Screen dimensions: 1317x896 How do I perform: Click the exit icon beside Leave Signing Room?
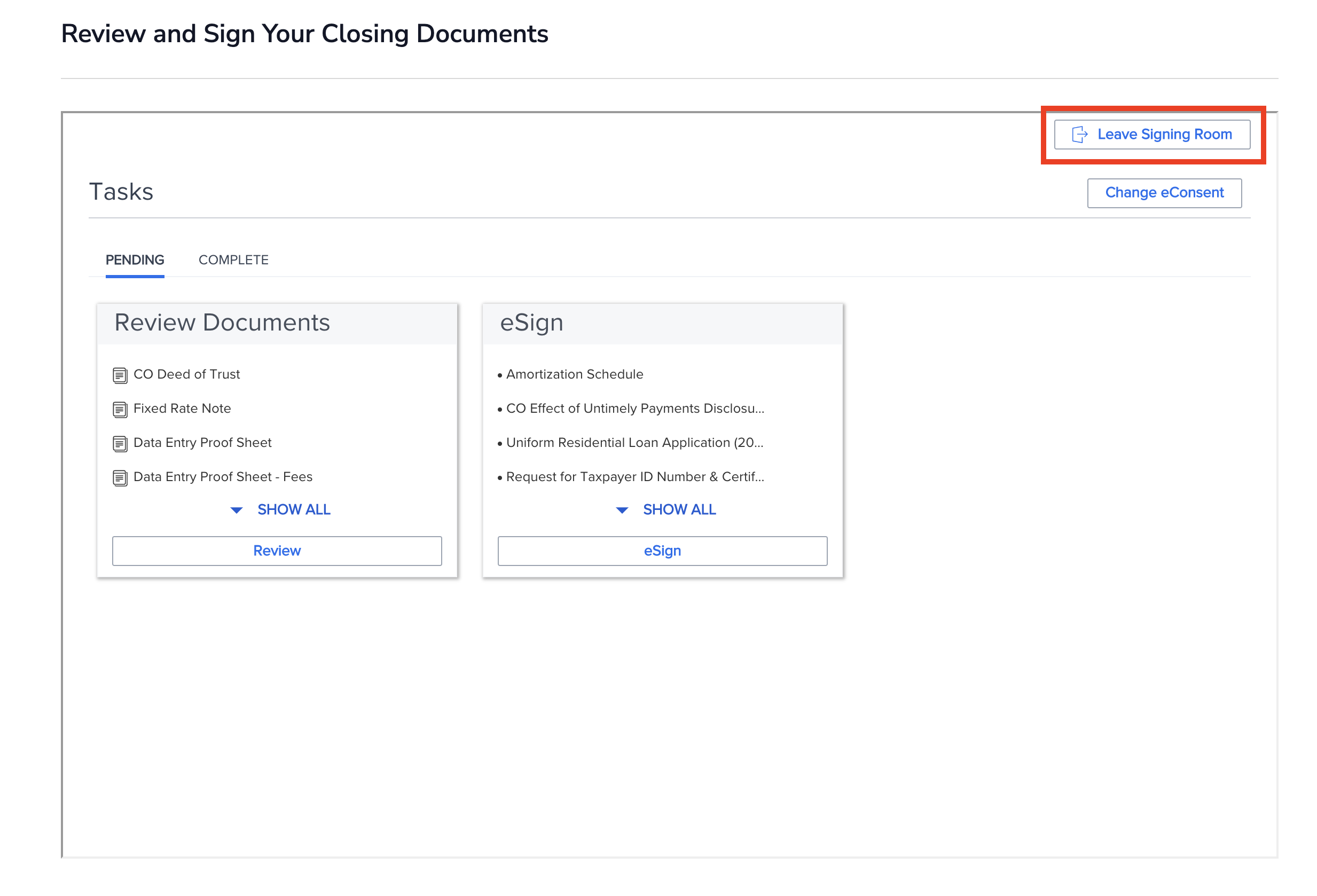pyautogui.click(x=1079, y=135)
